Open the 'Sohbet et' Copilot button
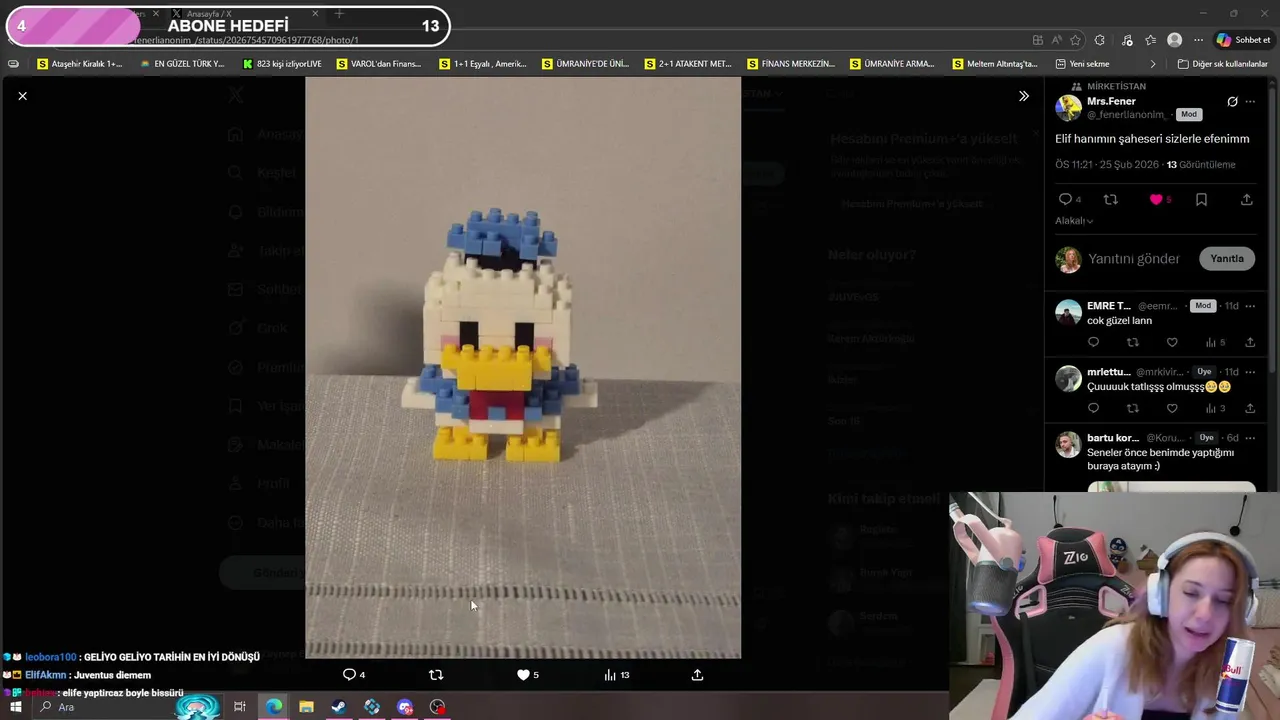This screenshot has width=1280, height=720. (x=1243, y=40)
